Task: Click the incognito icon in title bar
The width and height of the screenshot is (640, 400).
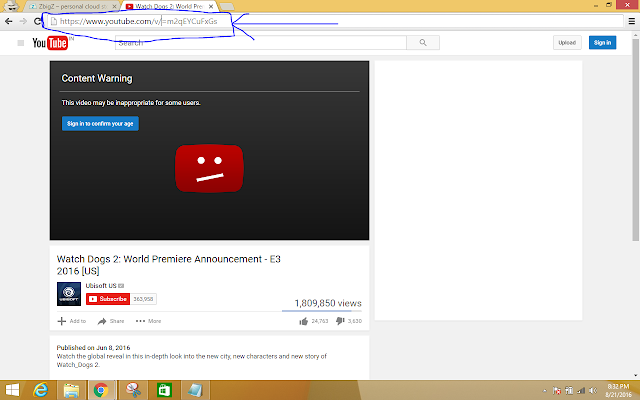Action: (11, 6)
